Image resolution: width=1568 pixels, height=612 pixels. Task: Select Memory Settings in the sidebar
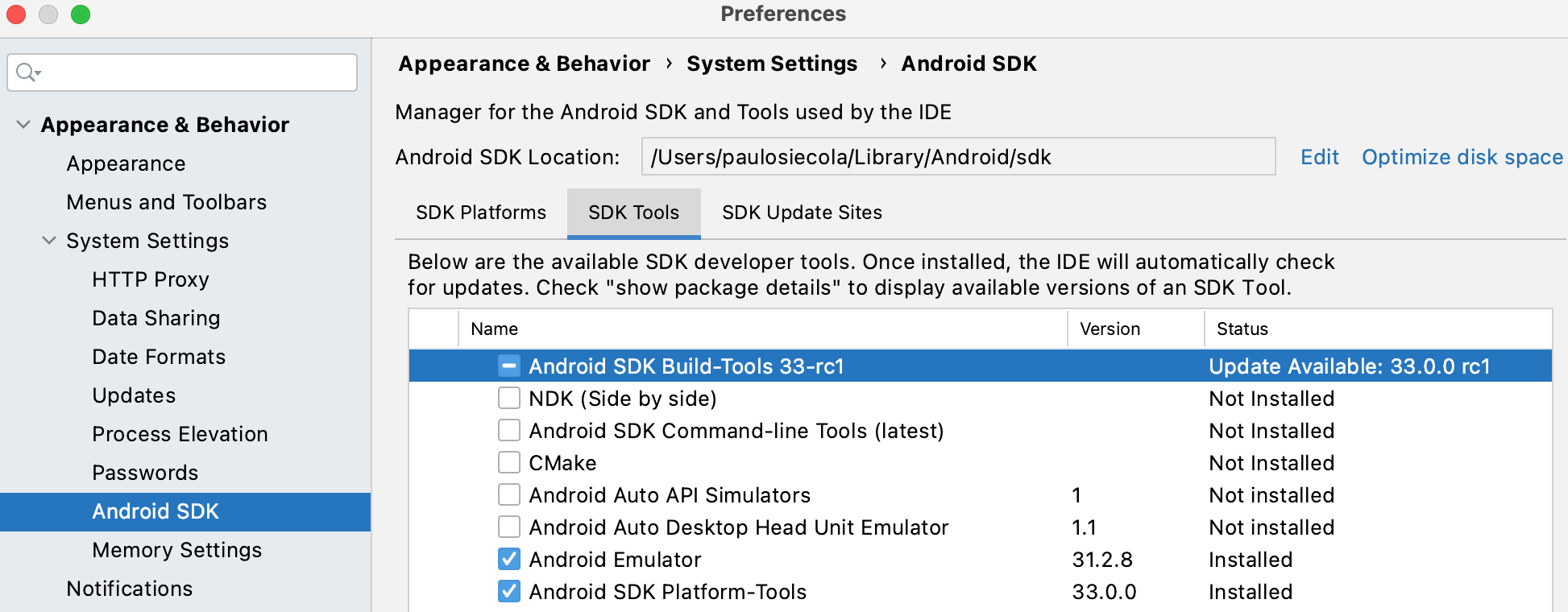tap(176, 550)
